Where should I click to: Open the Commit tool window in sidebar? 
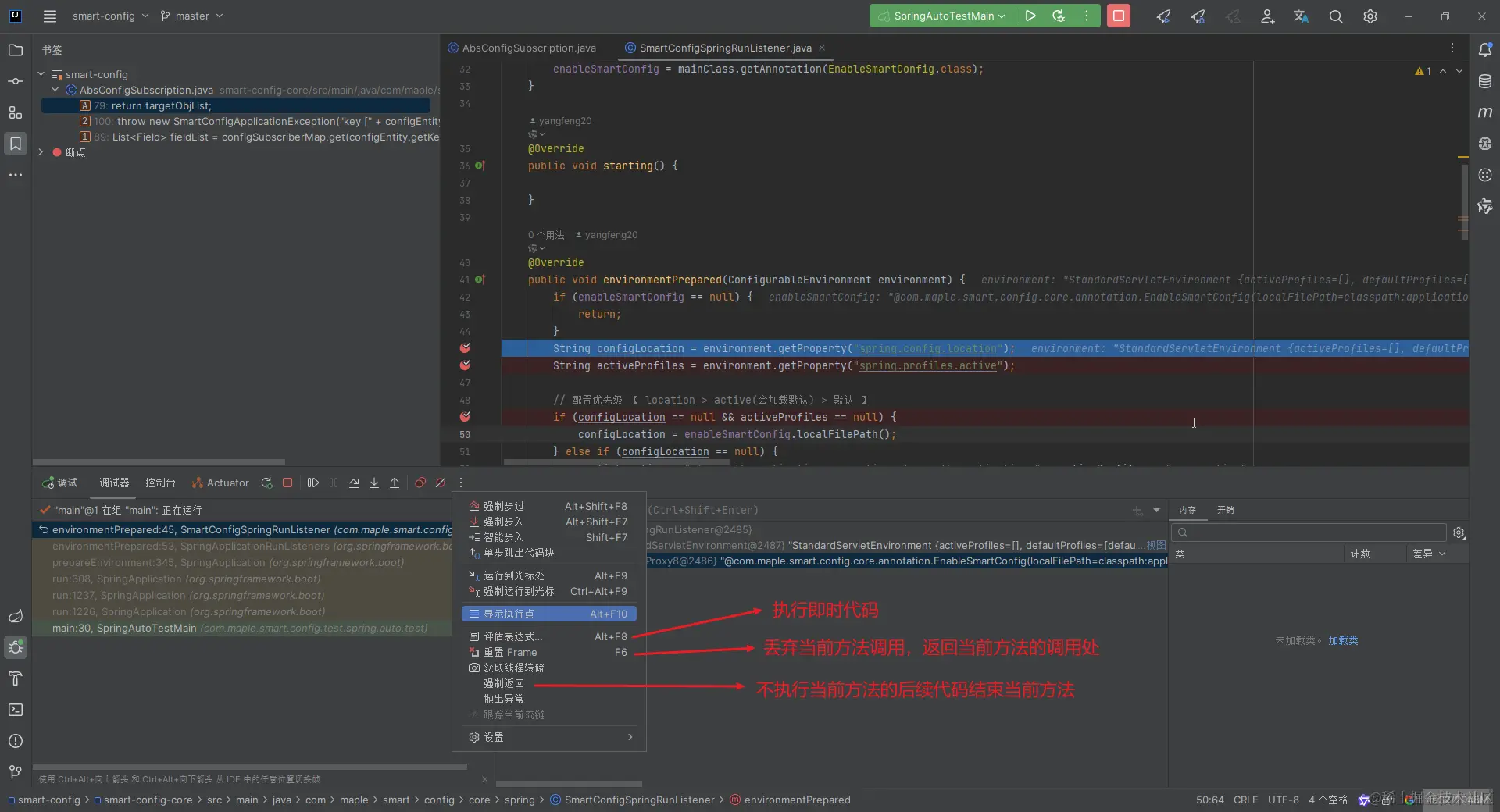15,81
